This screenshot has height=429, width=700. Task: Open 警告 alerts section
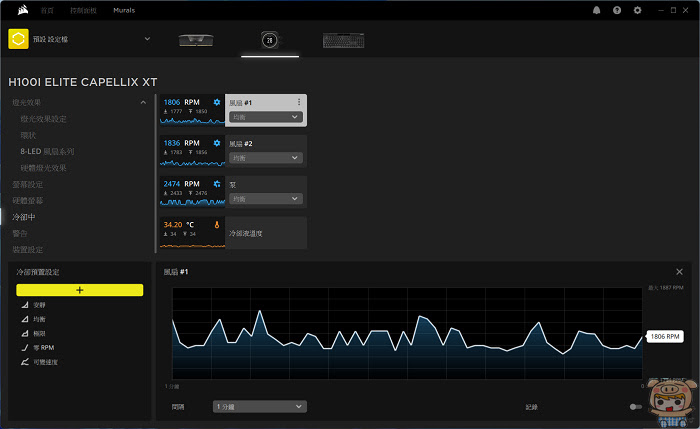pos(20,233)
